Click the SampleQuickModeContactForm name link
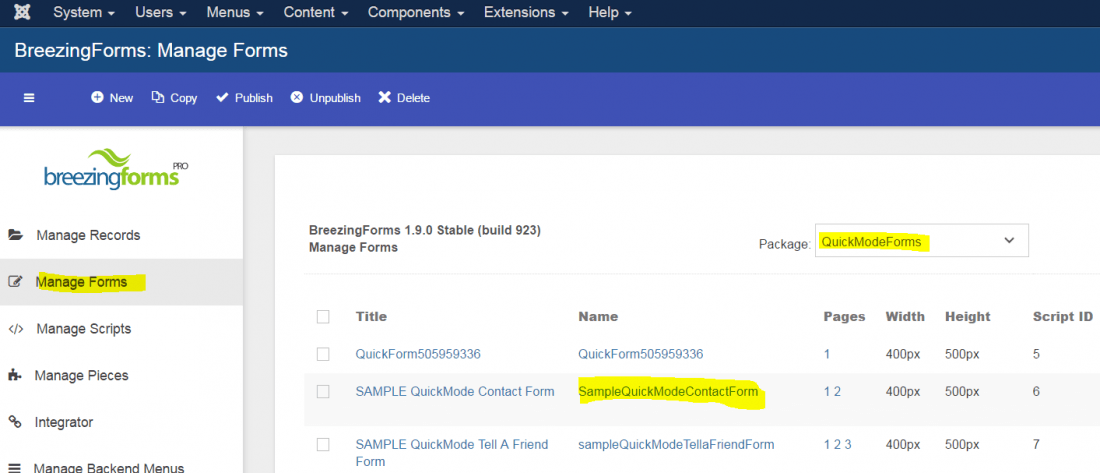 coord(669,392)
